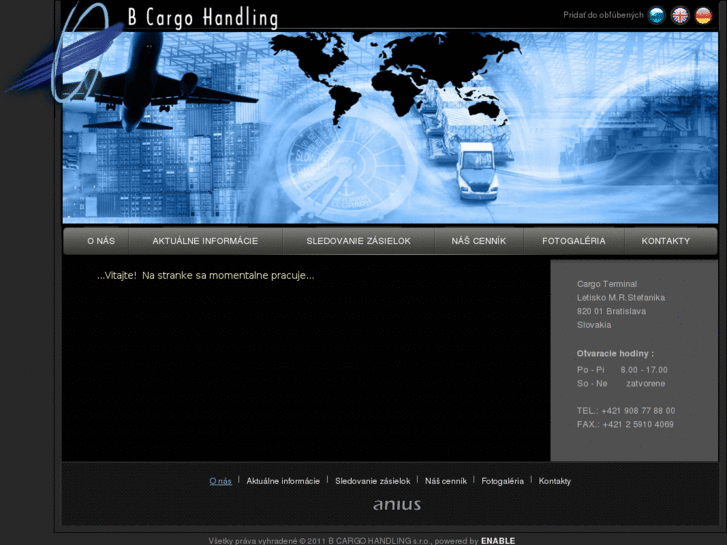This screenshot has width=727, height=545.
Task: Click the TEL. +421 908 number
Action: (626, 411)
